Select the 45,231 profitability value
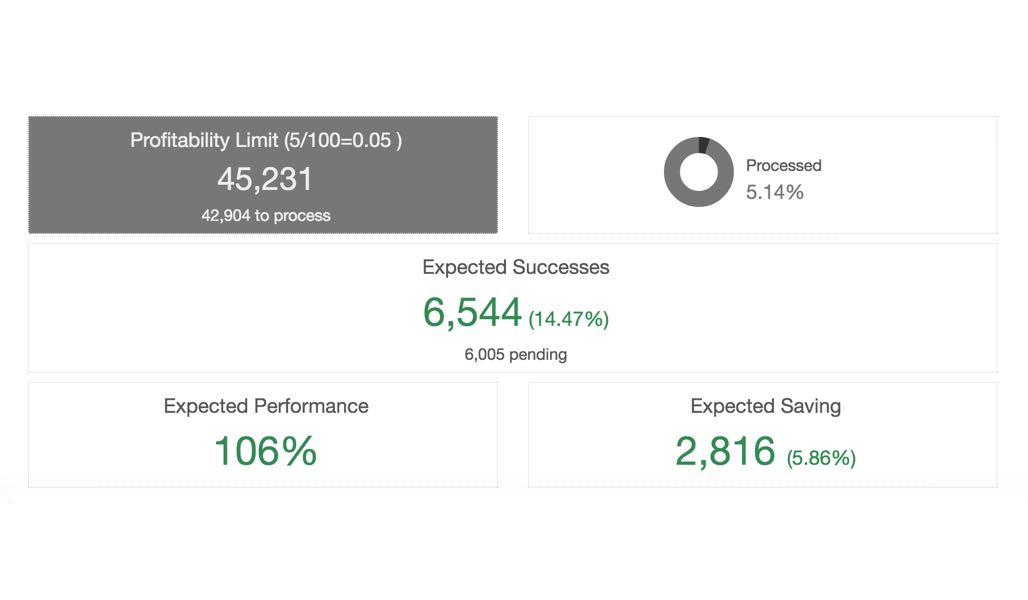Screen dimensions: 1028x600 [x=265, y=179]
